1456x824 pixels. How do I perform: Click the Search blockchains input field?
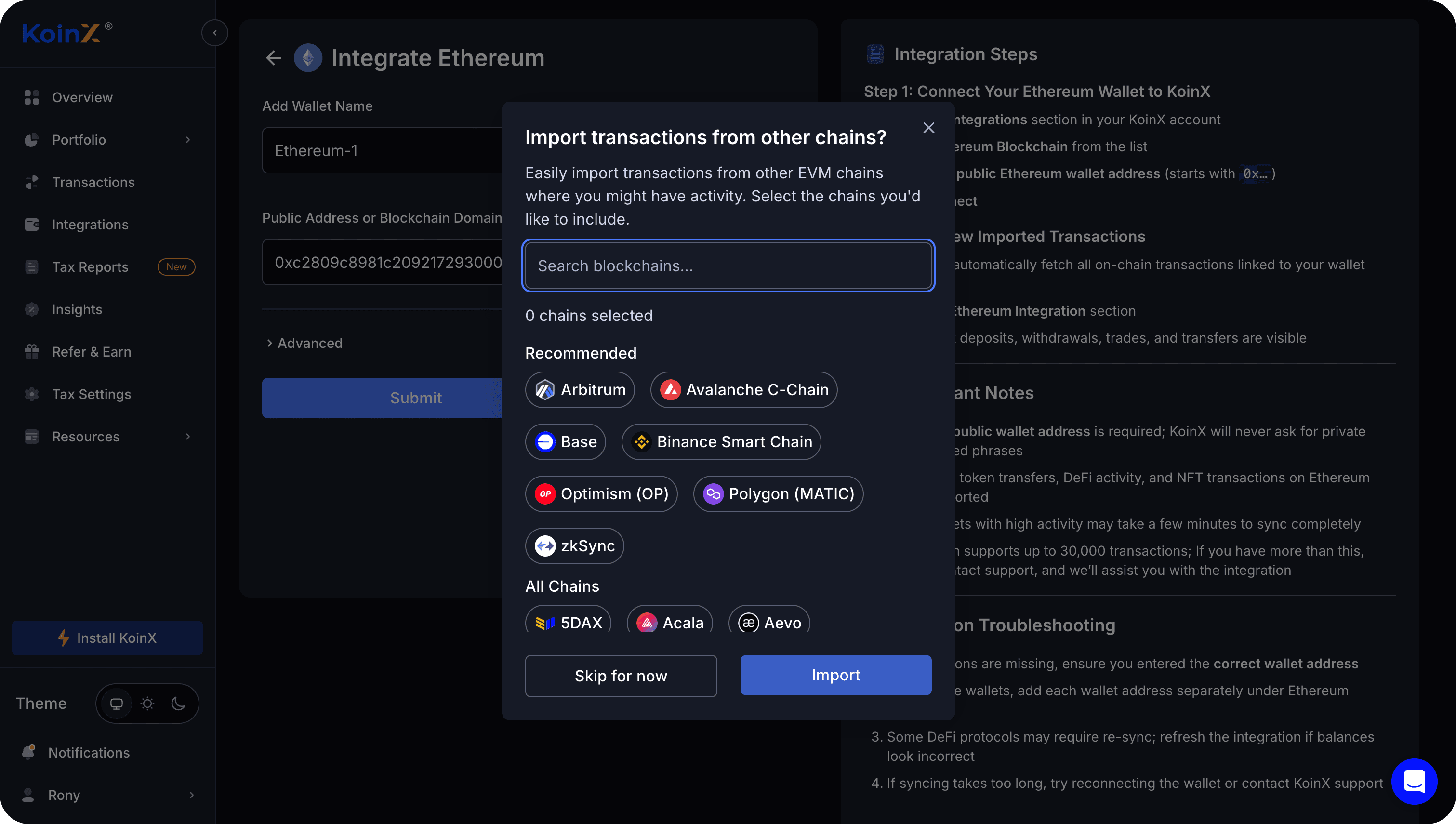[x=728, y=266]
